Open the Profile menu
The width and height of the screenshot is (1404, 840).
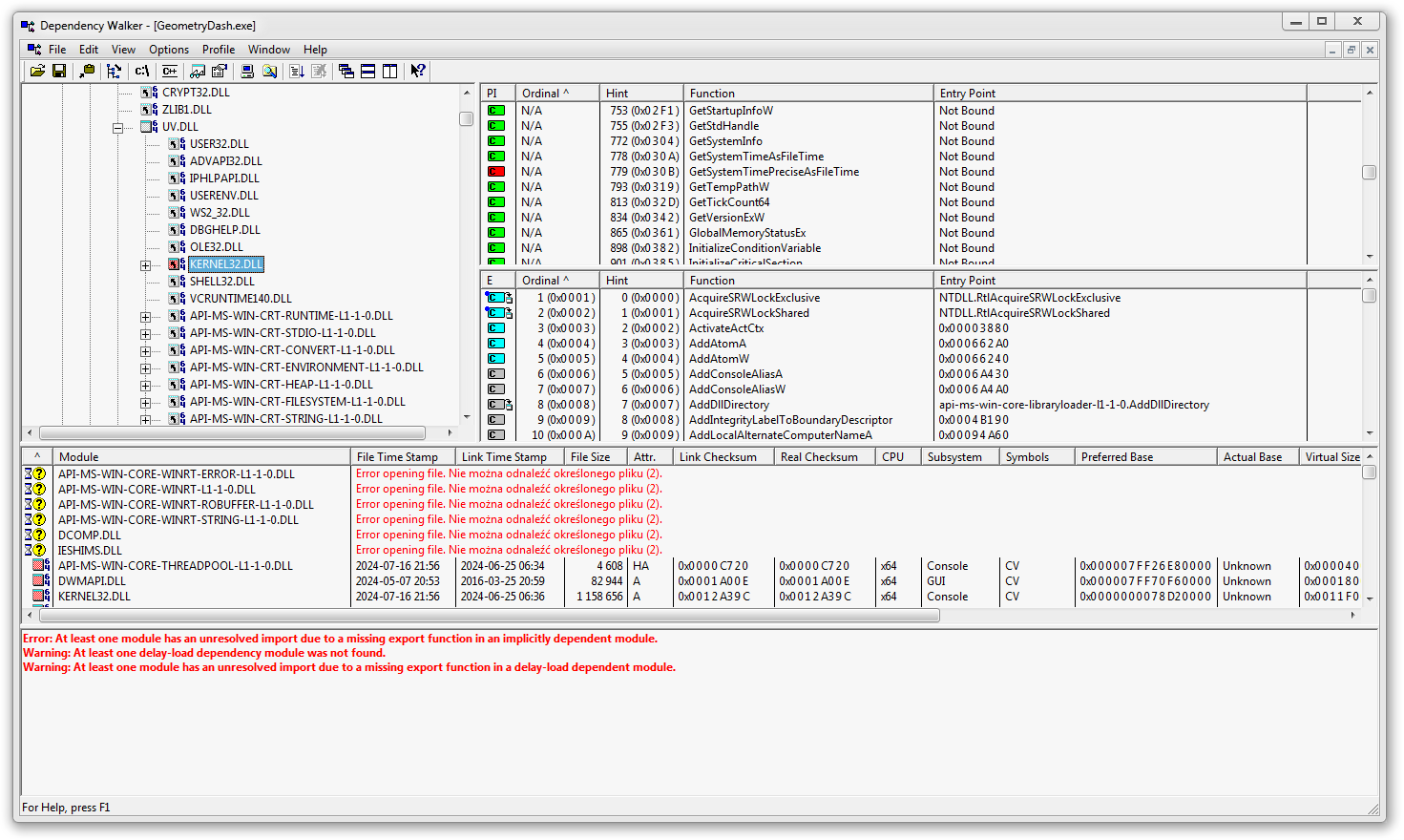point(219,50)
